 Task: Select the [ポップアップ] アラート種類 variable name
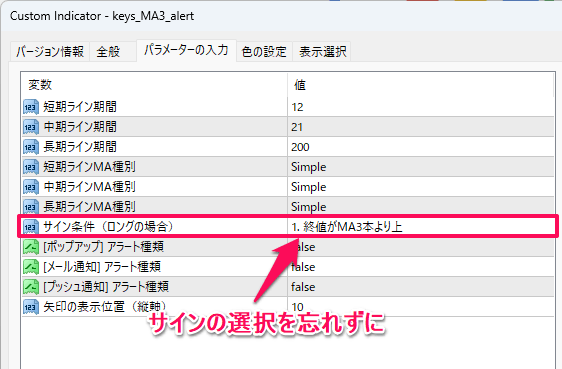pyautogui.click(x=103, y=247)
